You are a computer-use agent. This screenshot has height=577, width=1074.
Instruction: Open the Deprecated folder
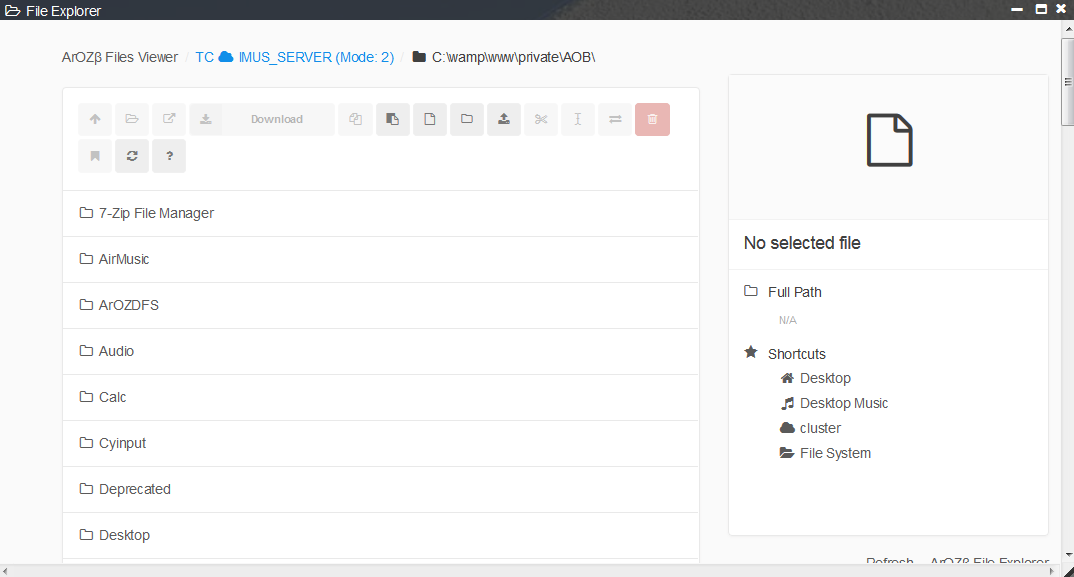tap(134, 489)
